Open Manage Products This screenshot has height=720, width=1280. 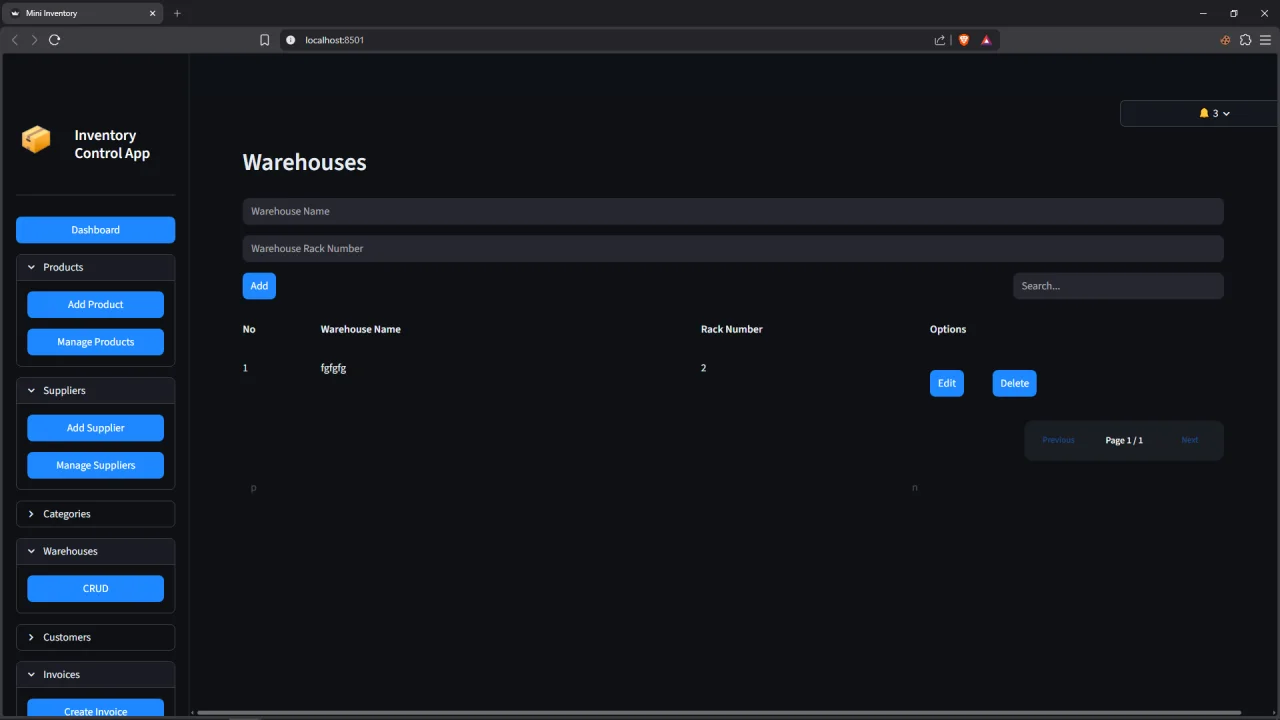[95, 342]
